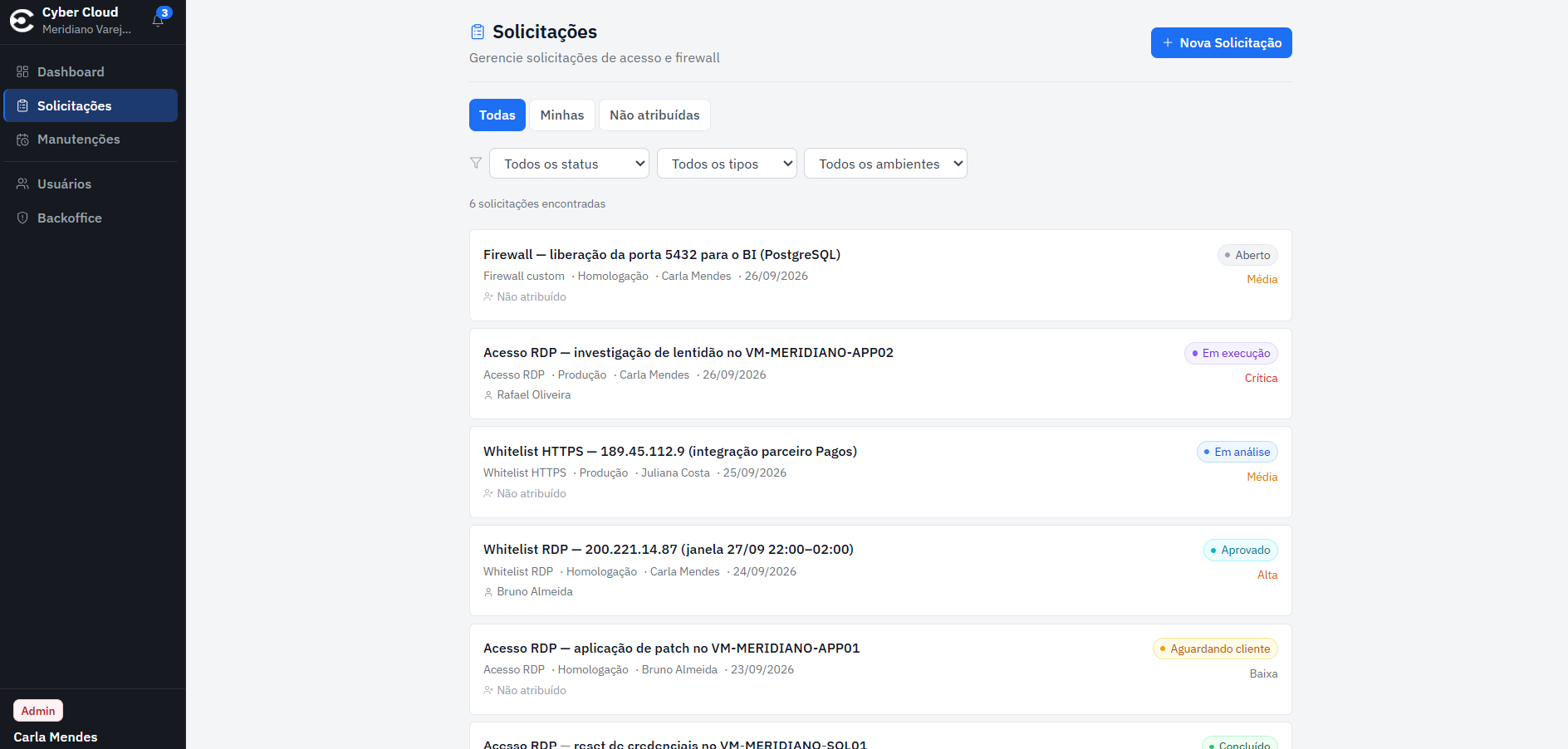Click the Manutenções calendar icon in sidebar
1568x749 pixels.
pos(22,140)
